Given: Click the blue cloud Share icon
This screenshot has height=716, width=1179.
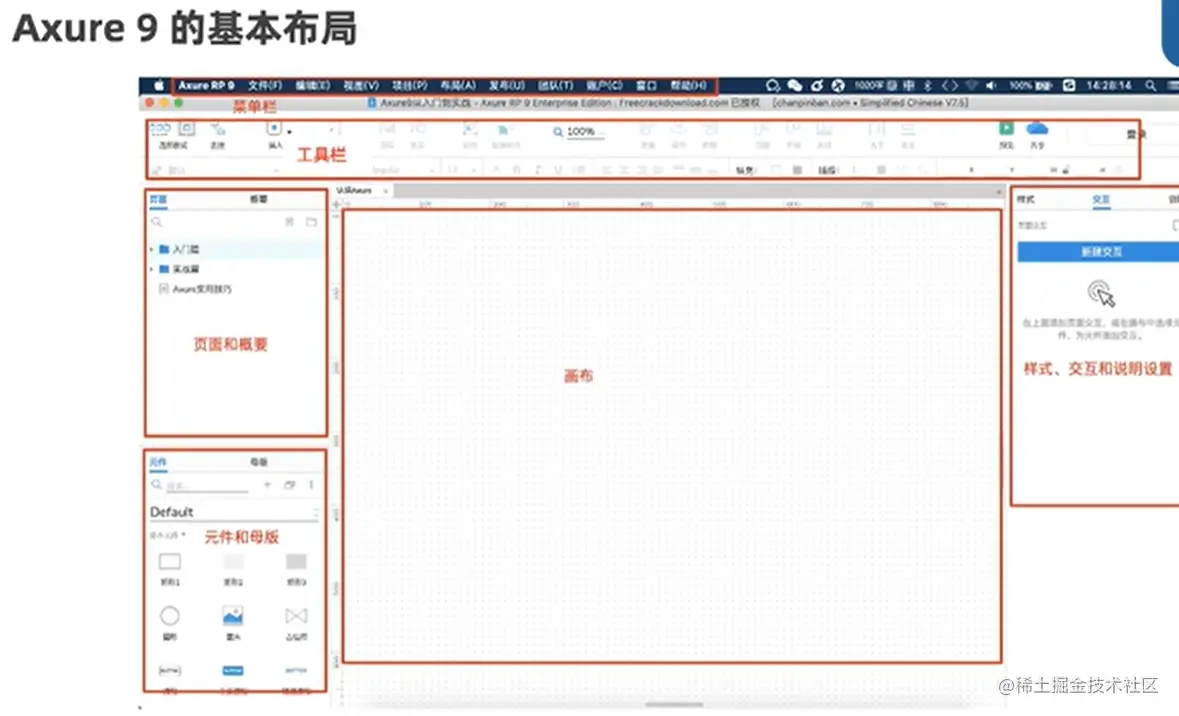Looking at the screenshot, I should pos(1037,129).
